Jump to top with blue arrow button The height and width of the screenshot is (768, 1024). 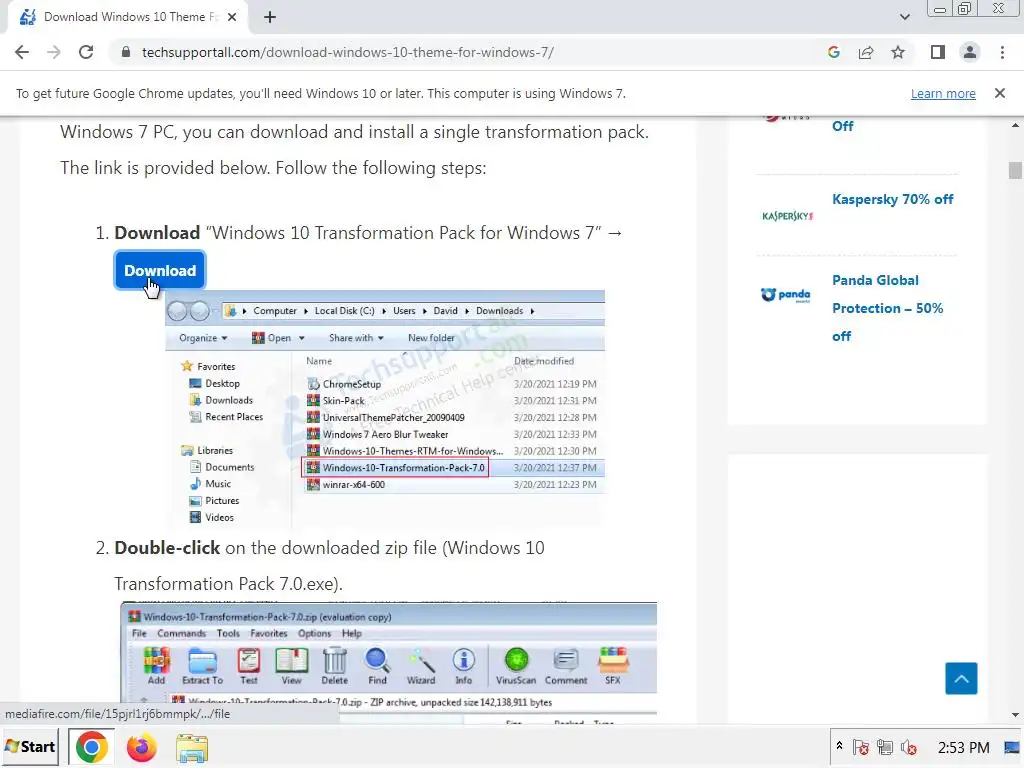(961, 679)
